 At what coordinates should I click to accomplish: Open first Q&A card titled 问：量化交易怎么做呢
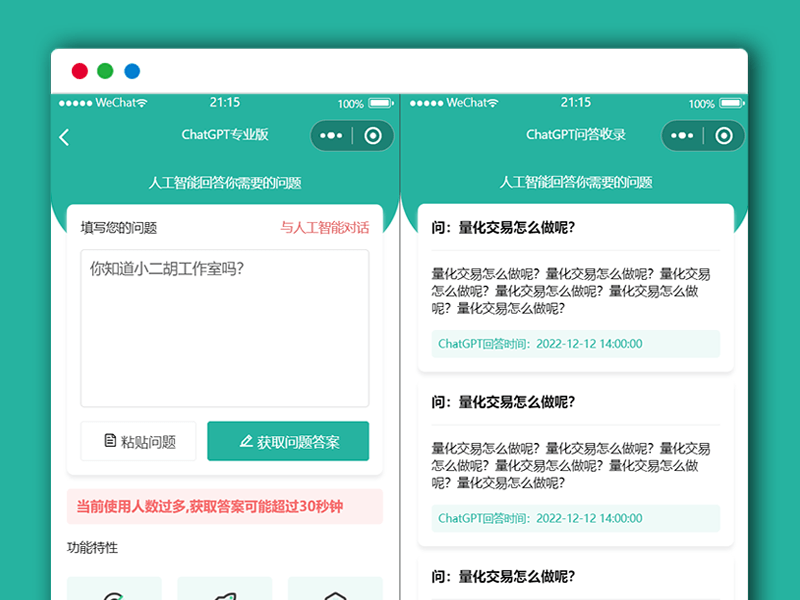[504, 228]
